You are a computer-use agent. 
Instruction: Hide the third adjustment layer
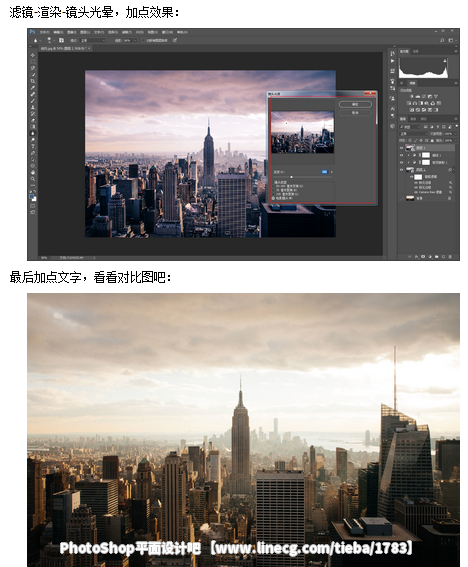pyautogui.click(x=401, y=162)
